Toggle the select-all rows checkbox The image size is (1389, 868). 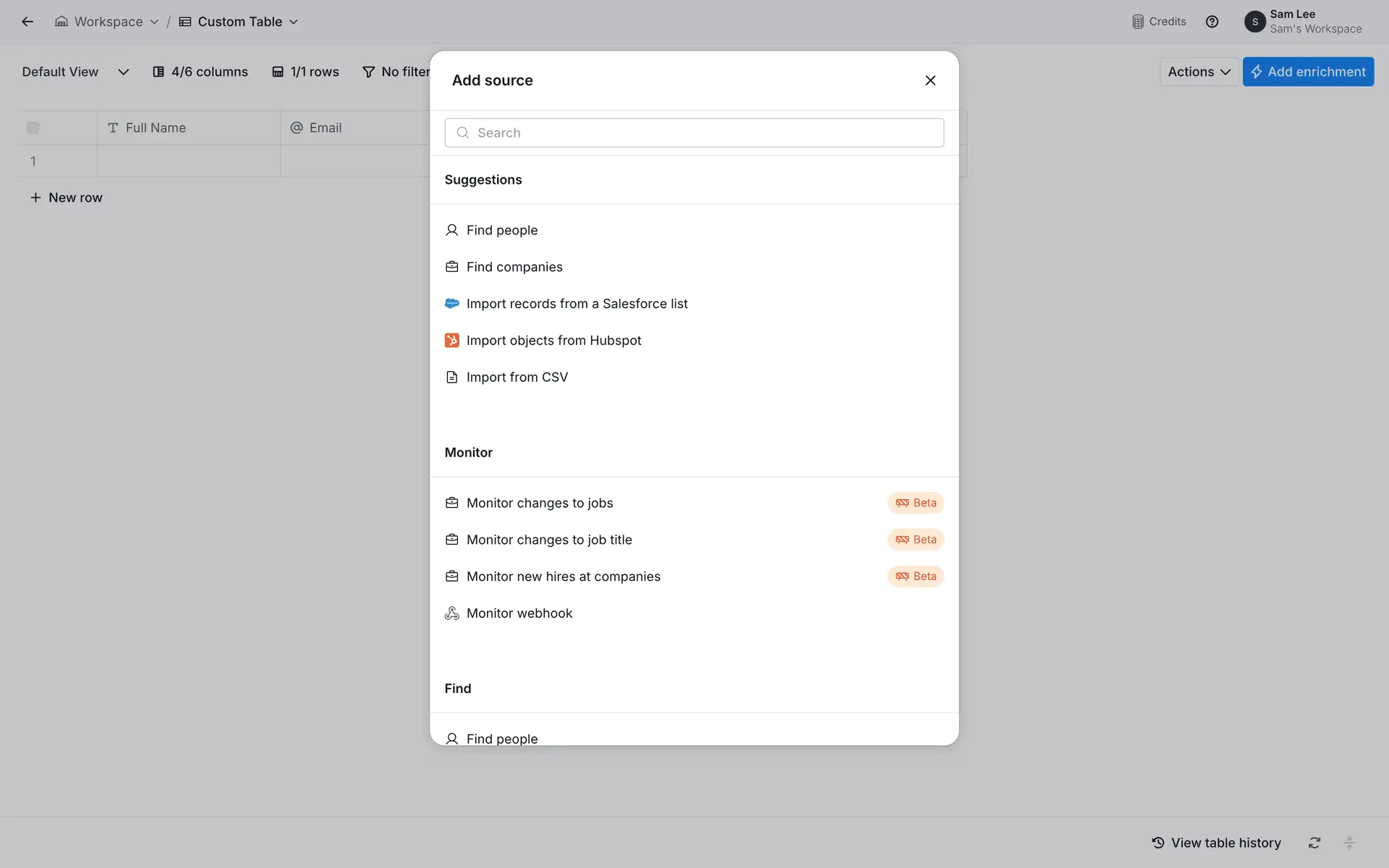tap(33, 128)
